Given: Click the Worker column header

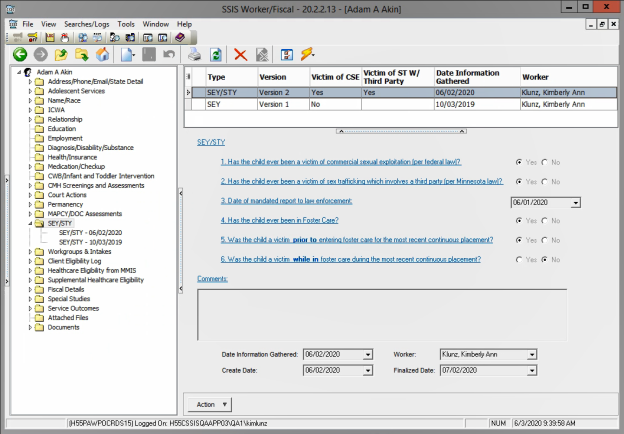Looking at the screenshot, I should point(568,77).
